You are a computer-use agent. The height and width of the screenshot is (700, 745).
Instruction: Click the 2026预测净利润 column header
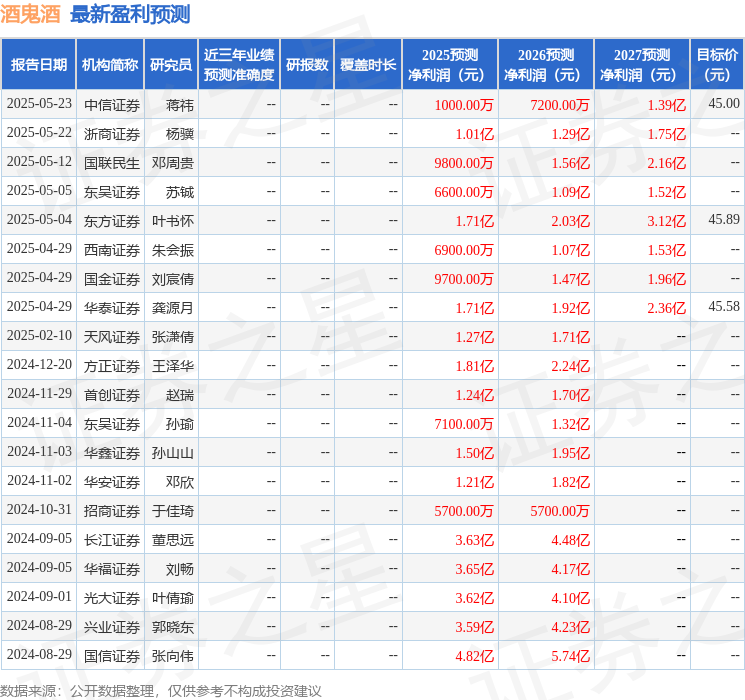pos(546,65)
